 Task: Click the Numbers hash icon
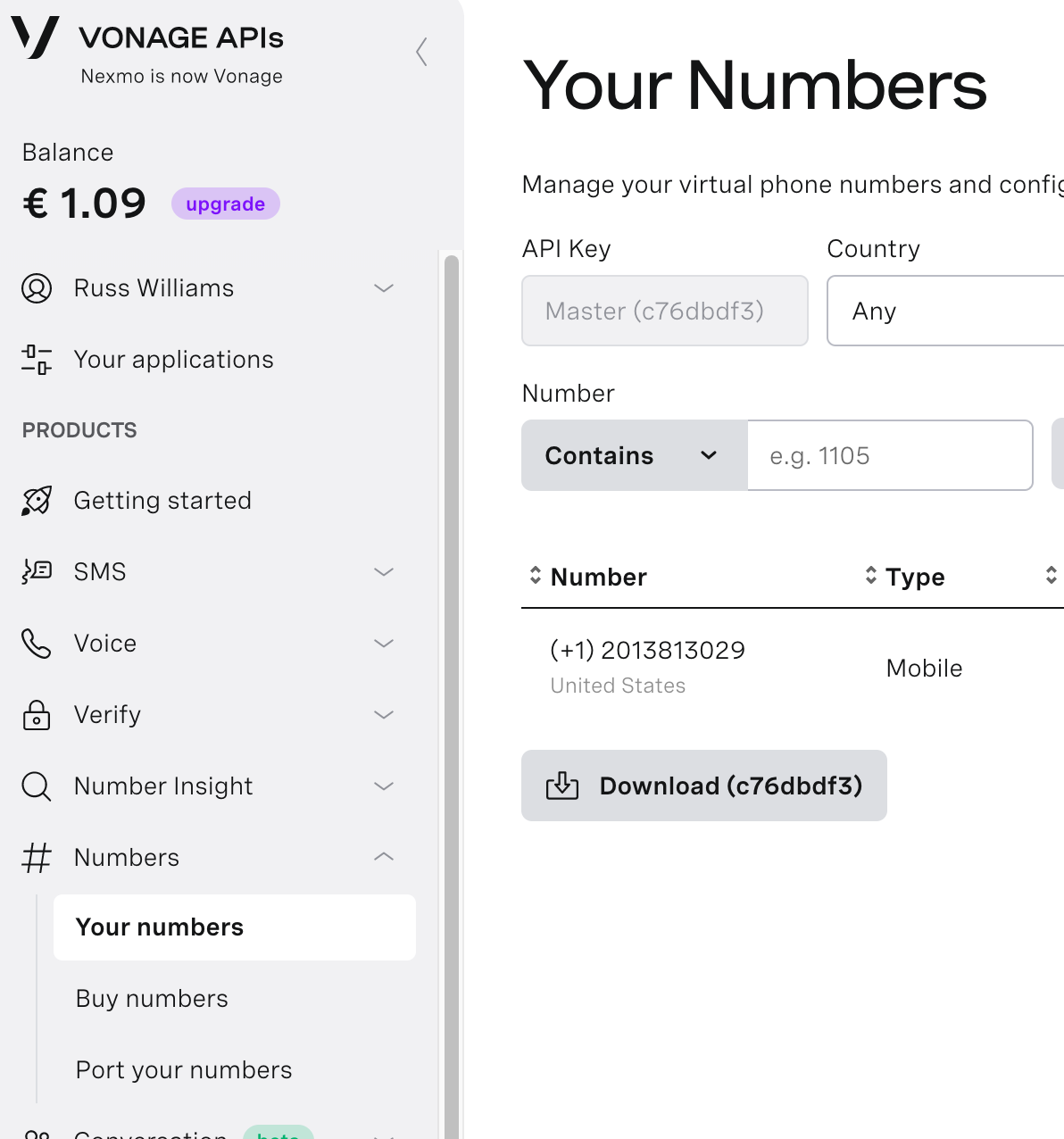37,858
